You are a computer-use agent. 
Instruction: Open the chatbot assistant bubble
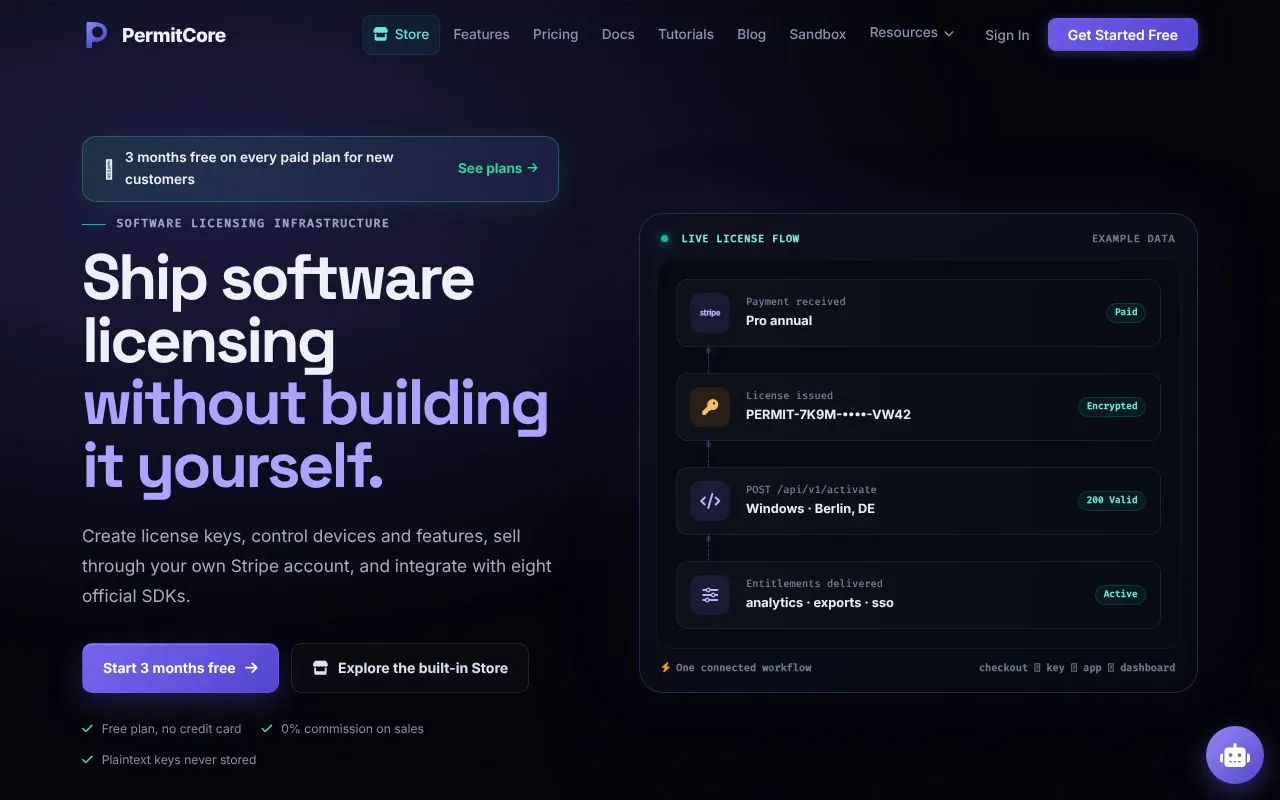click(x=1235, y=755)
